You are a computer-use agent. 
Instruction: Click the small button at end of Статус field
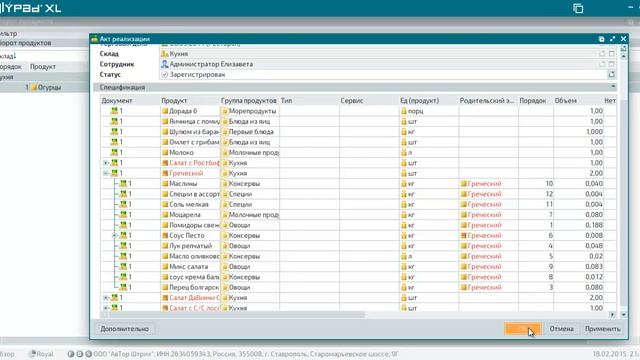coord(611,74)
